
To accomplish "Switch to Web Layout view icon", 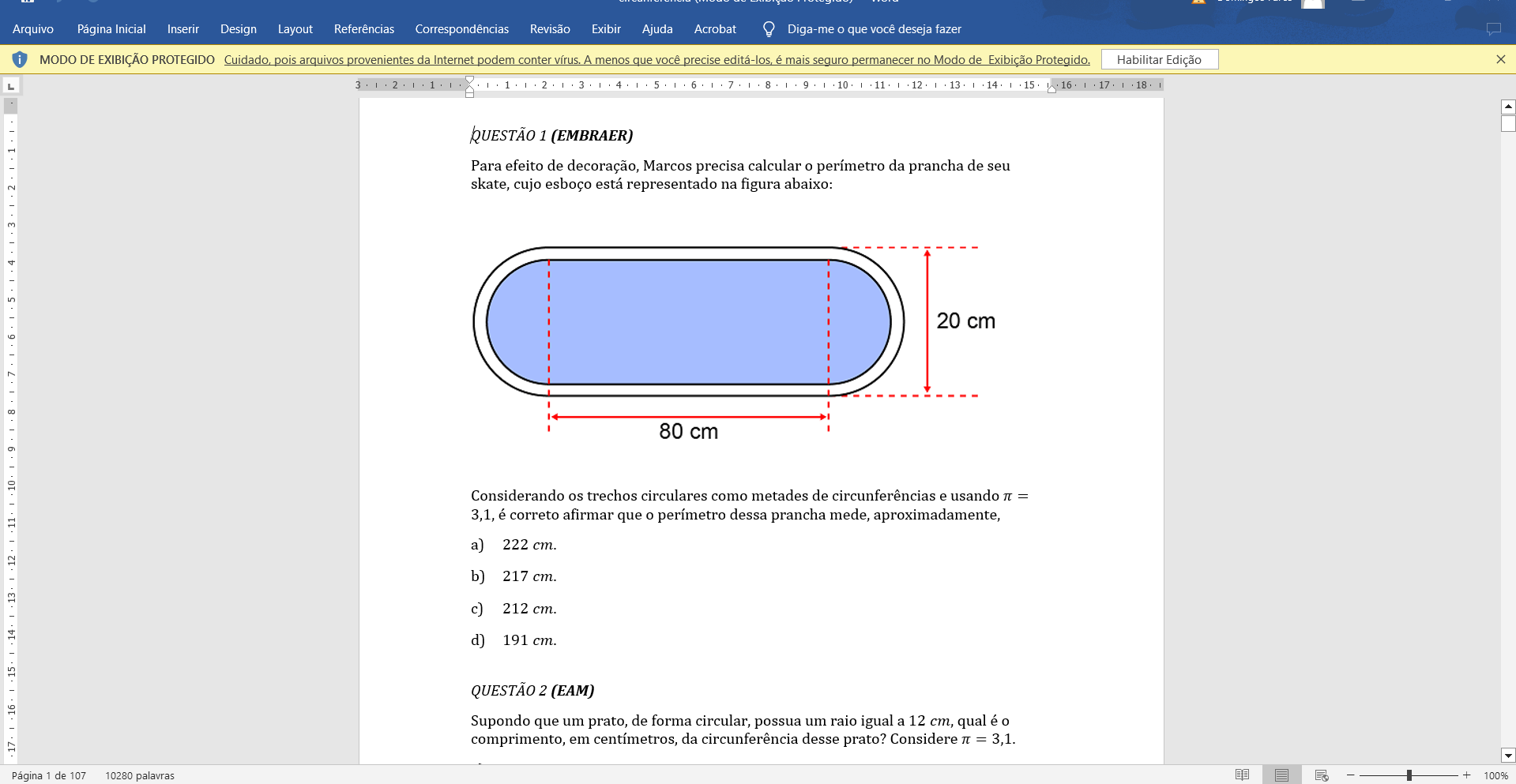I will (1322, 775).
